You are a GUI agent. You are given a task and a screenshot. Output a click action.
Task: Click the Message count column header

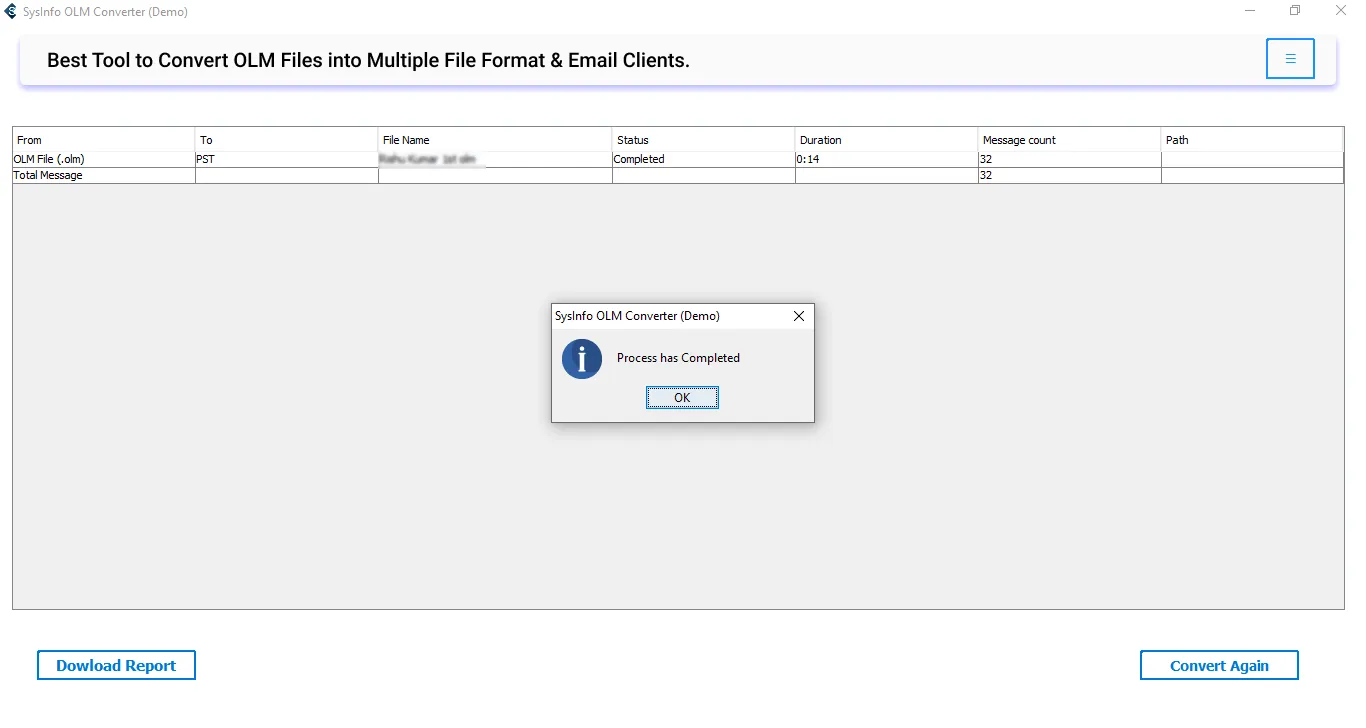point(1068,140)
